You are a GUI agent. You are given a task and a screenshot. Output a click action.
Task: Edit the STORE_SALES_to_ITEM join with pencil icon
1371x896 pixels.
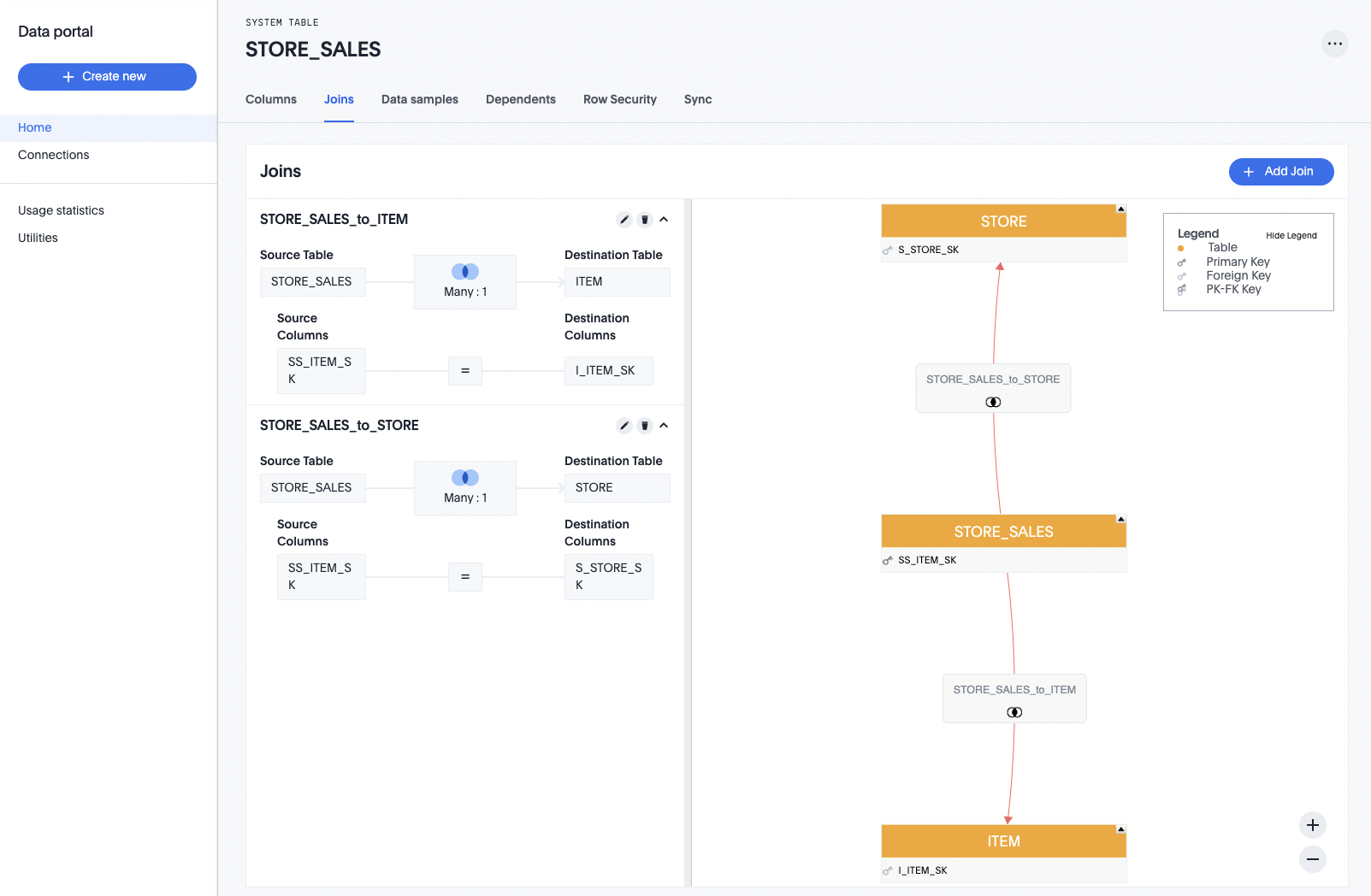[624, 220]
